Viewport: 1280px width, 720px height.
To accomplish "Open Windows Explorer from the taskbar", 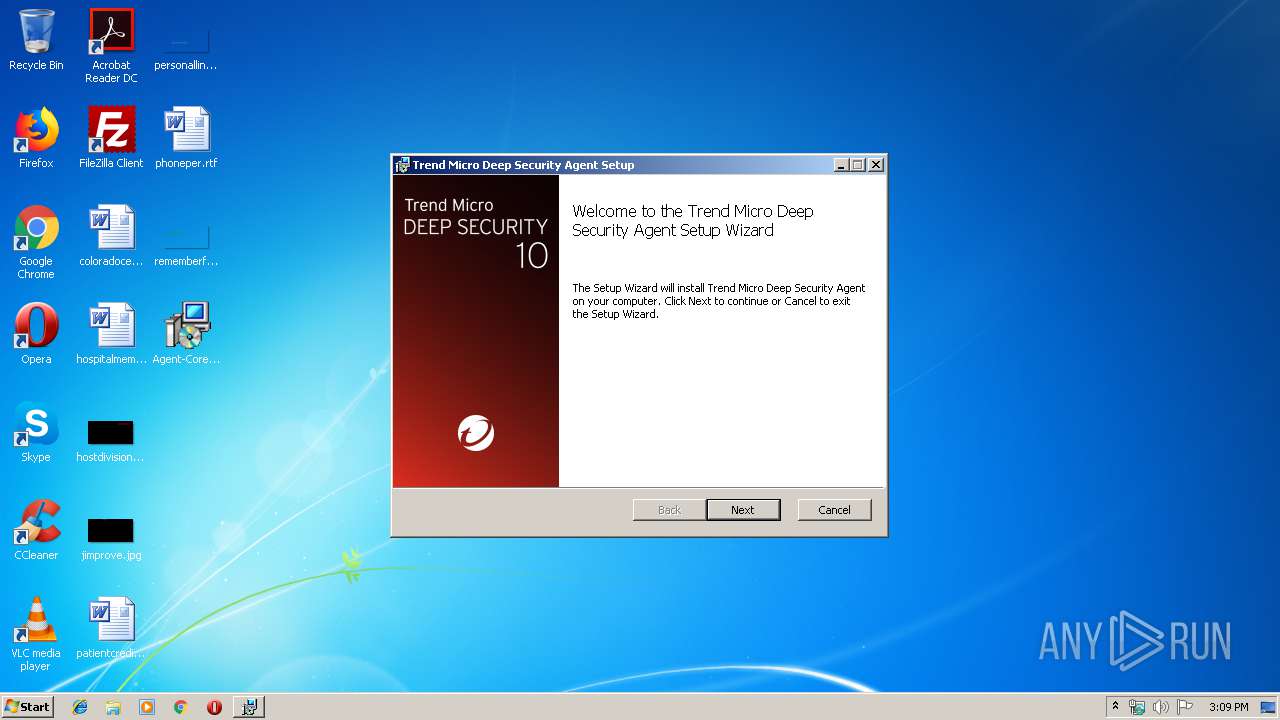I will (x=113, y=707).
